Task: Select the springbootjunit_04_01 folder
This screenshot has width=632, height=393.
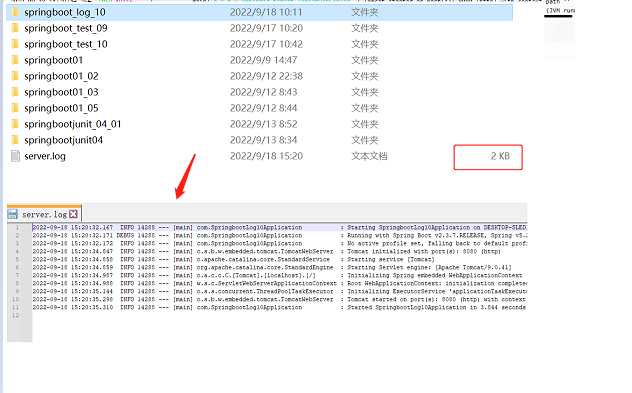Action: click(73, 124)
